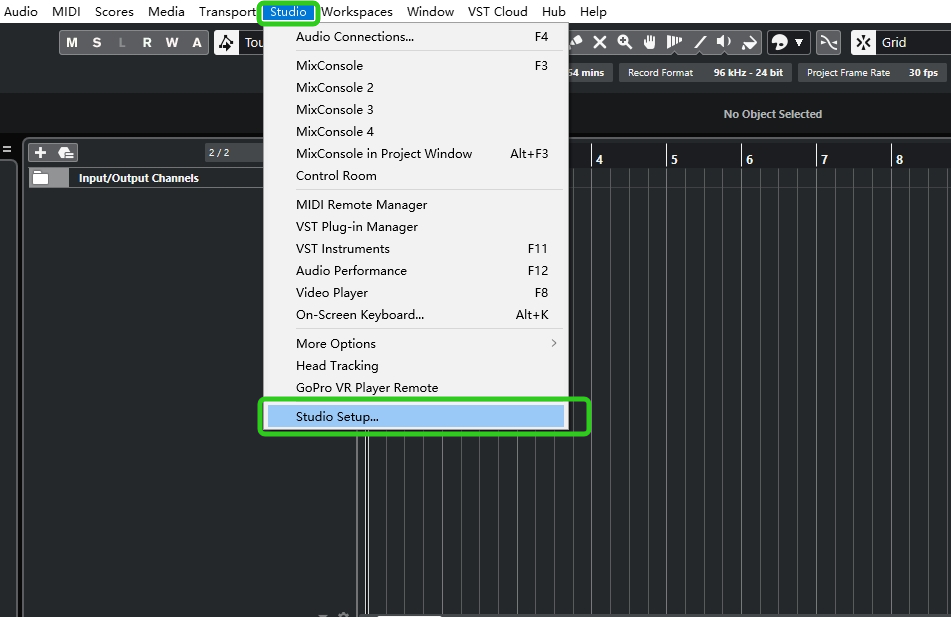Click bar 5 on the ruler
The height and width of the screenshot is (617, 951).
coord(674,160)
